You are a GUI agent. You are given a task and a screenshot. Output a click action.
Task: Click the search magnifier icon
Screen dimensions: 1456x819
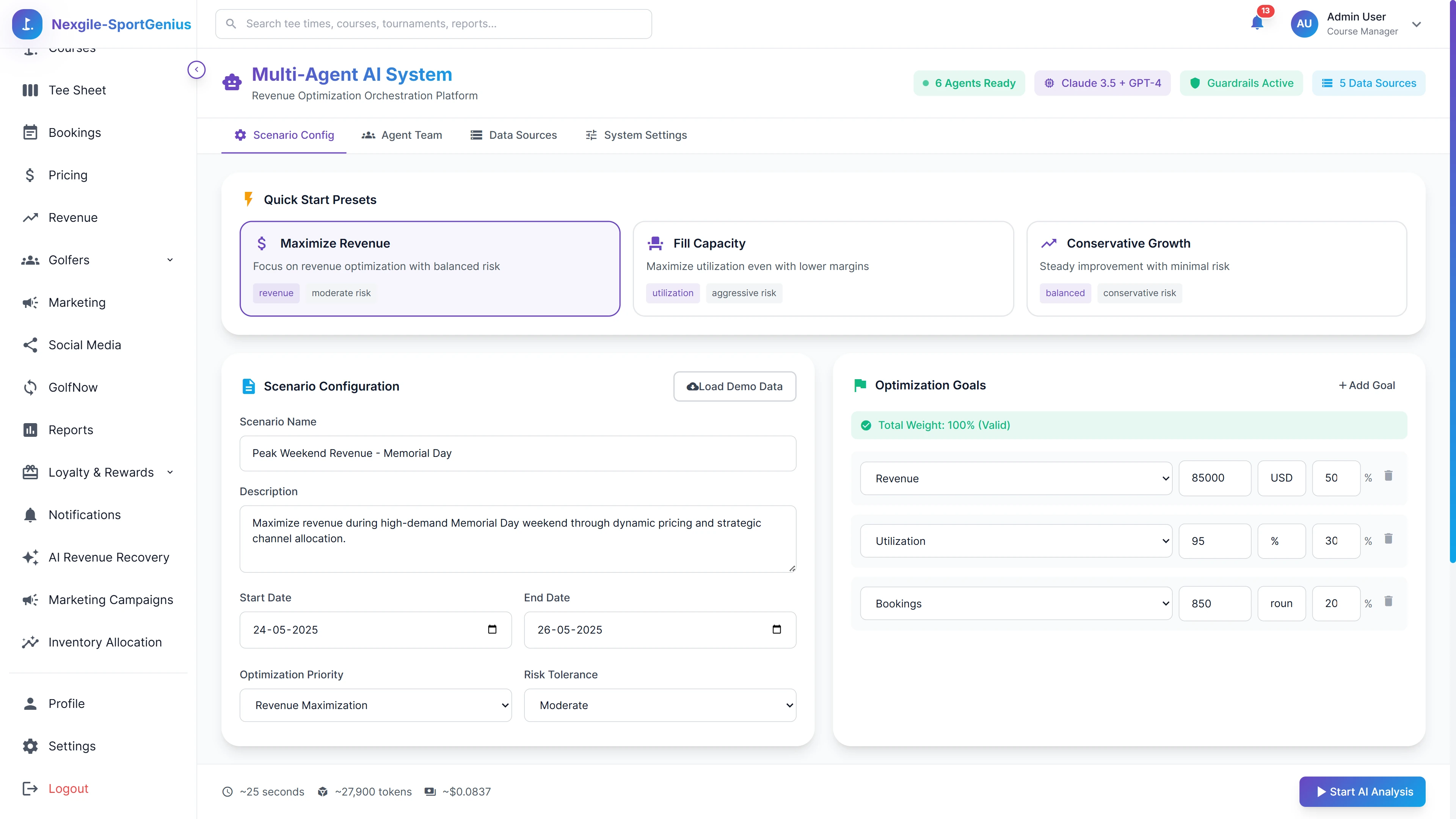(231, 23)
